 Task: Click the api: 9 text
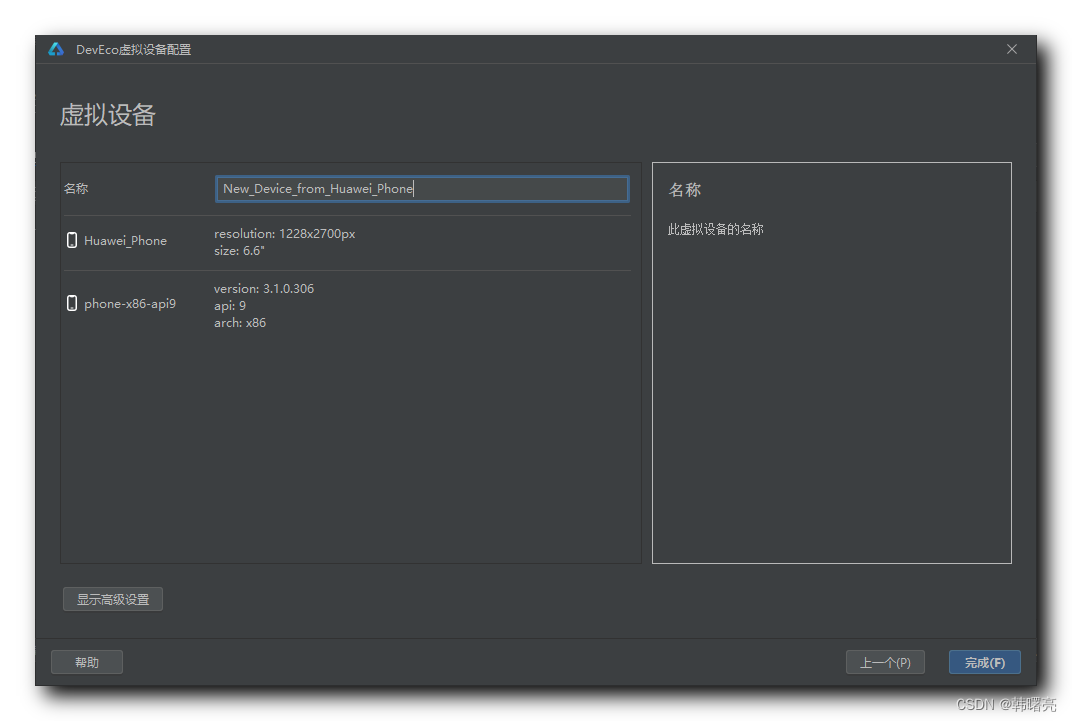230,305
